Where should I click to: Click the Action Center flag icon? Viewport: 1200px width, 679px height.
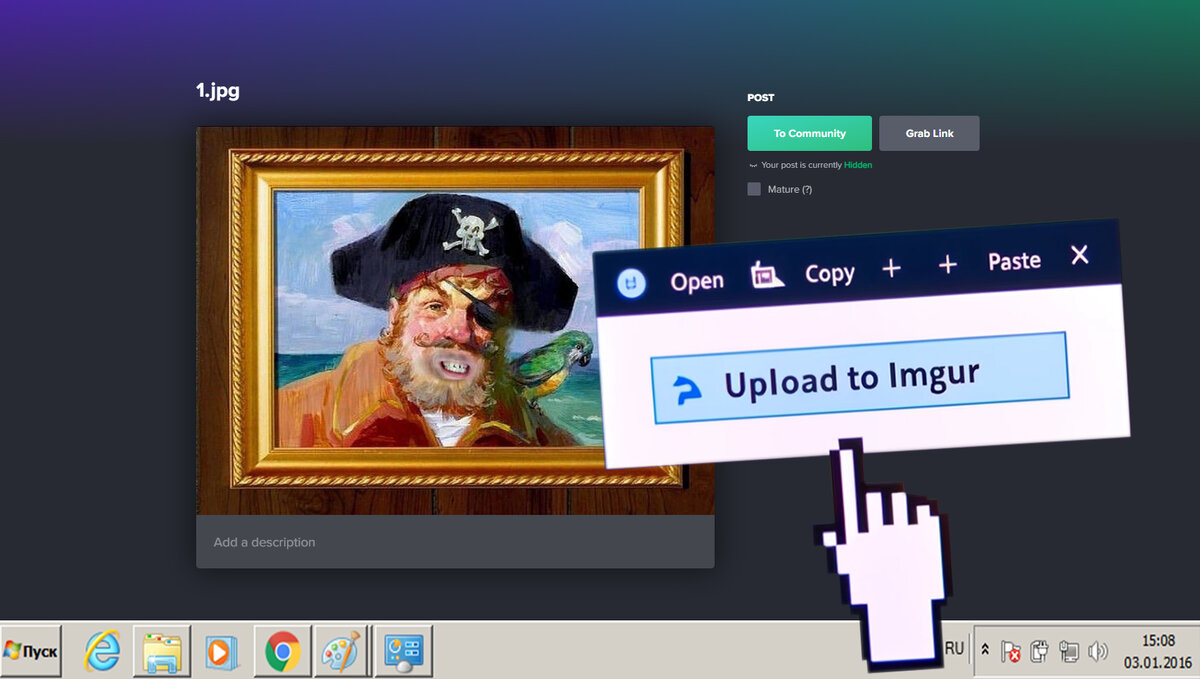coord(1012,652)
